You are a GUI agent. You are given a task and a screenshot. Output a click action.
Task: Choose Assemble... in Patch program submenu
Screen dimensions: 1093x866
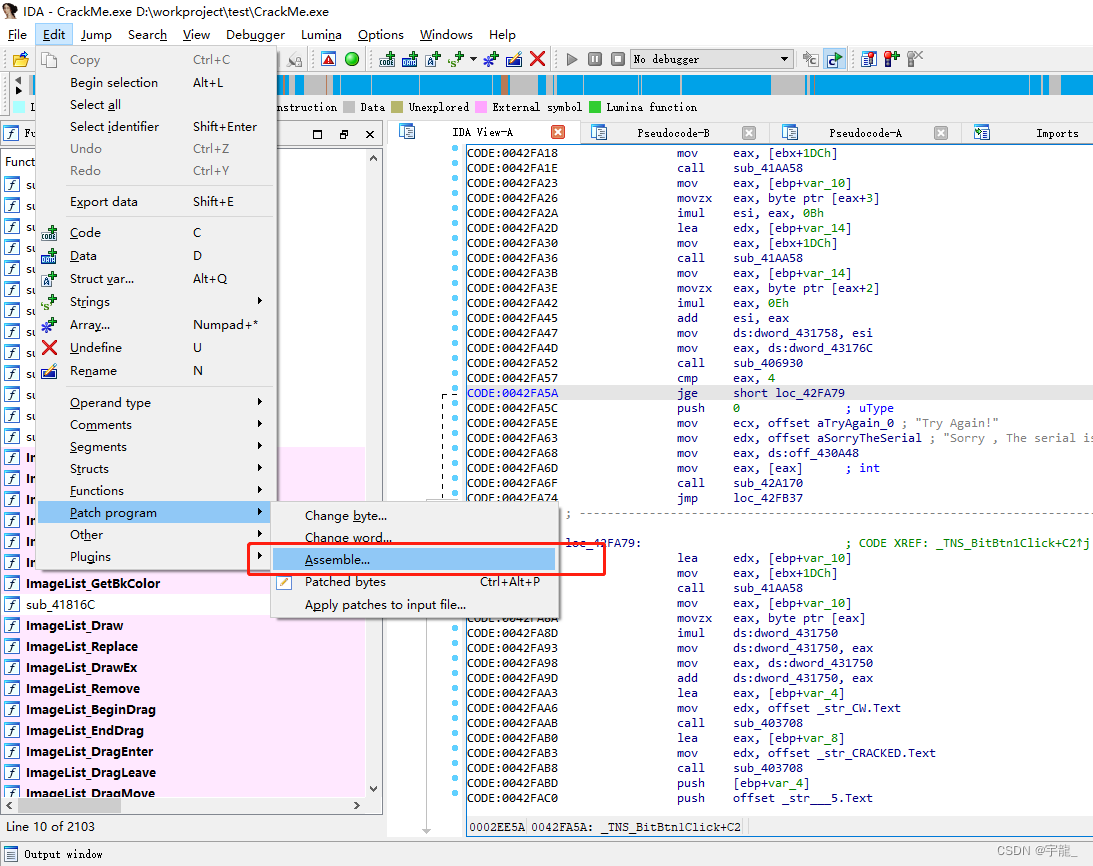(414, 560)
